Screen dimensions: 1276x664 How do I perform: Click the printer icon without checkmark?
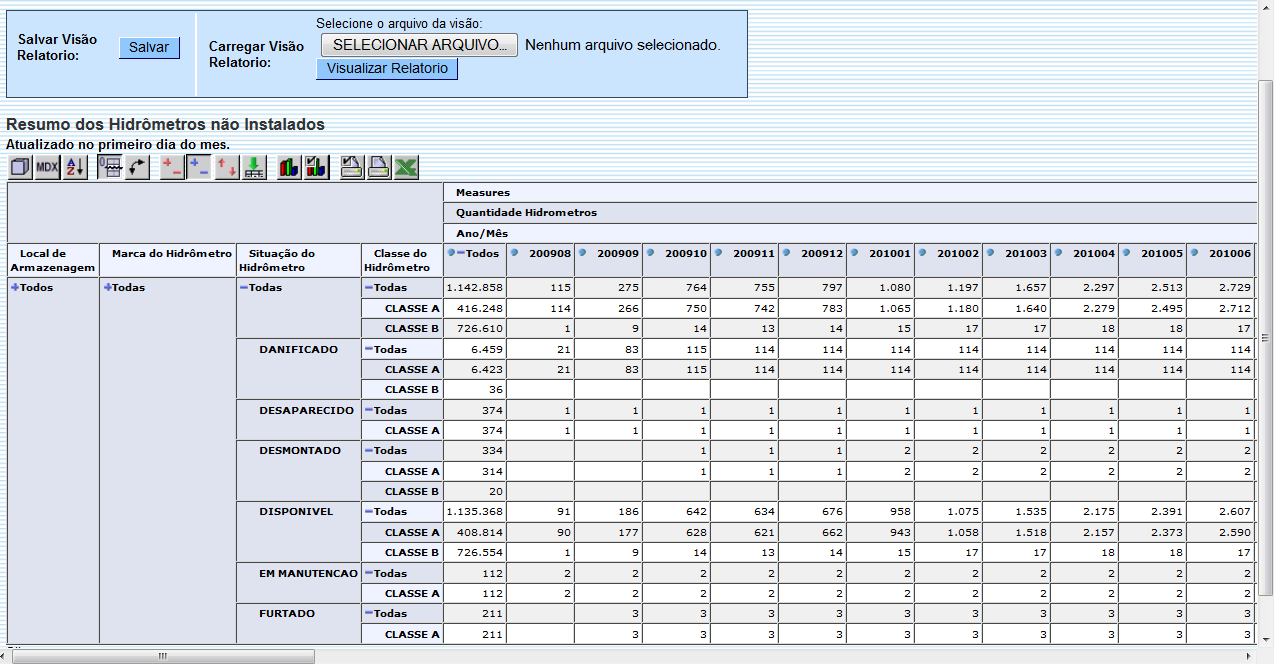(x=379, y=167)
